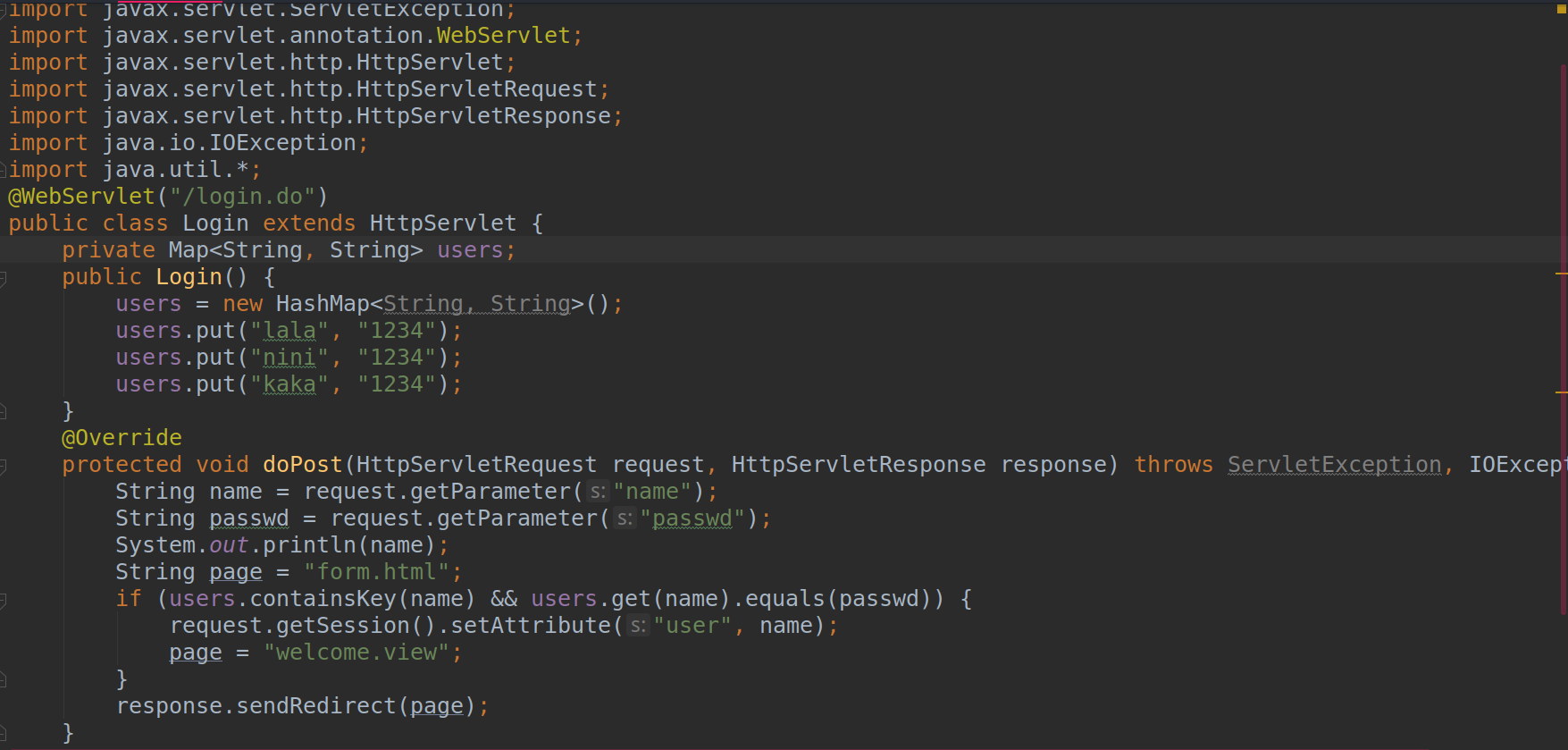Click IOException in the java.io import
Image resolution: width=1568 pixels, height=750 pixels.
pos(282,143)
